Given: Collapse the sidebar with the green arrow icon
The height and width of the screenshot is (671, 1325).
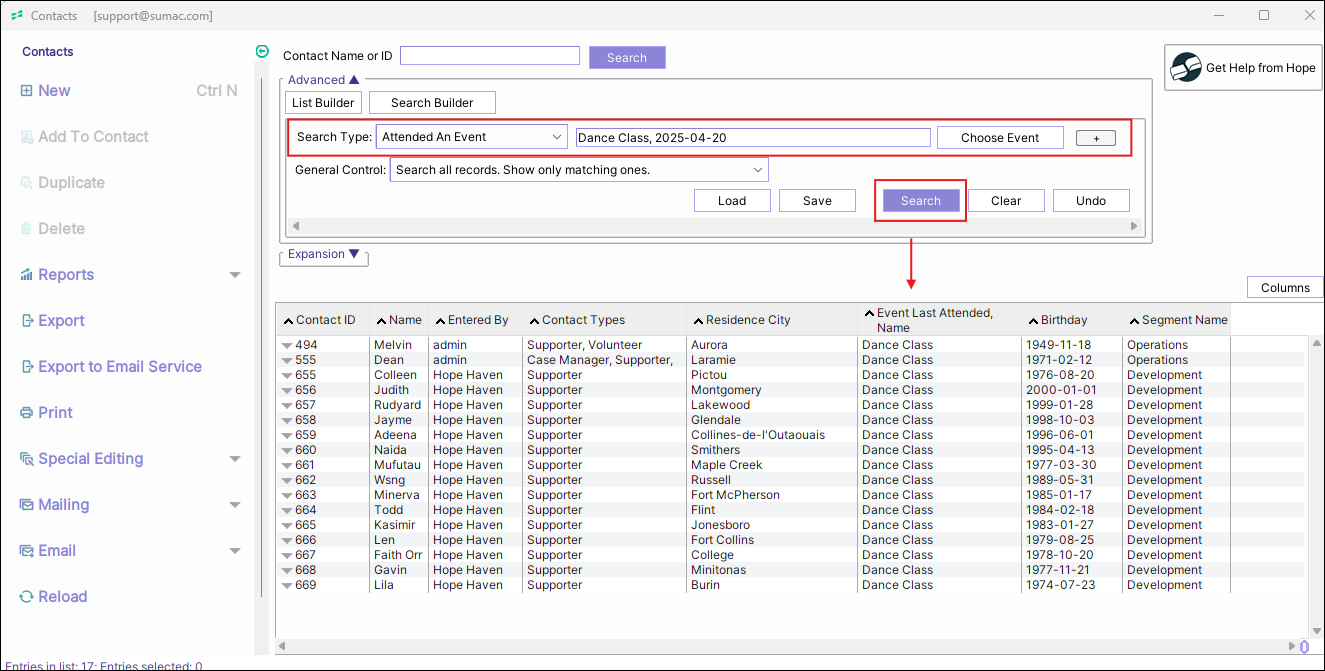Looking at the screenshot, I should pyautogui.click(x=262, y=52).
